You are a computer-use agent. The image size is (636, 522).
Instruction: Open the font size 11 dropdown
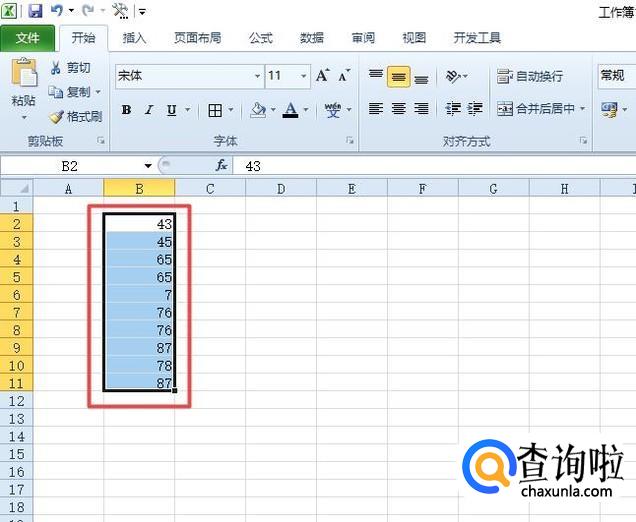303,76
